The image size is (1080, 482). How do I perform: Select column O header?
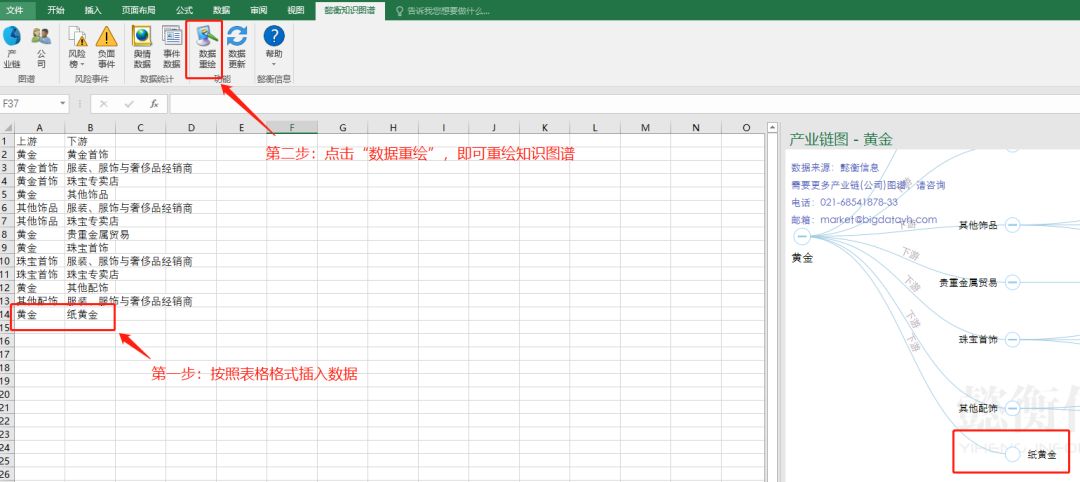point(746,127)
